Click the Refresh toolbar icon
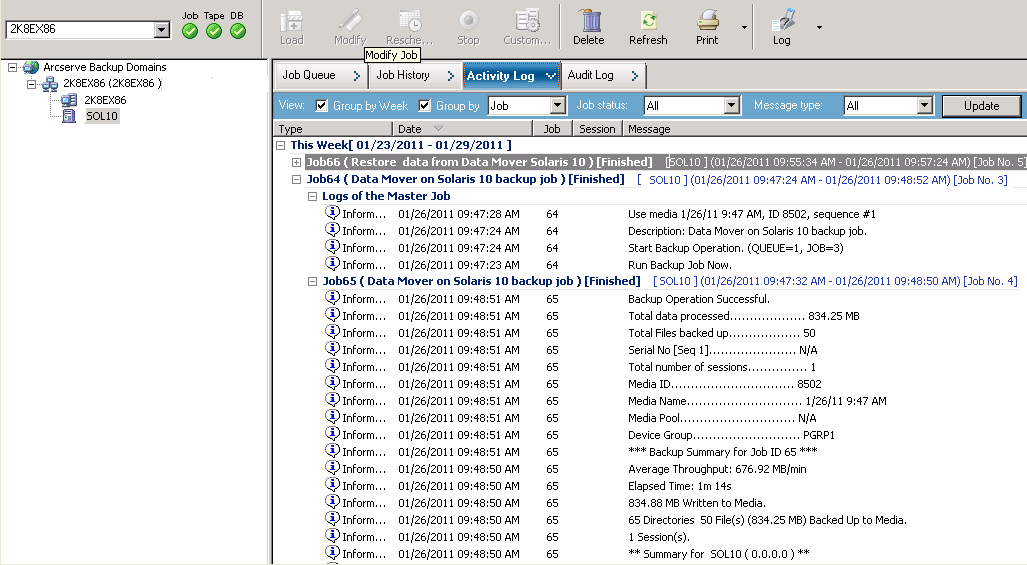 [x=648, y=21]
